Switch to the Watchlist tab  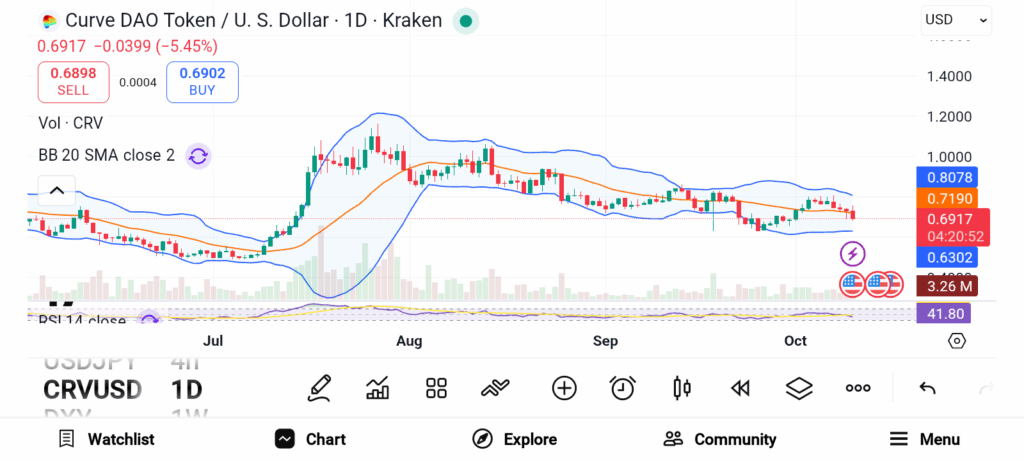106,439
